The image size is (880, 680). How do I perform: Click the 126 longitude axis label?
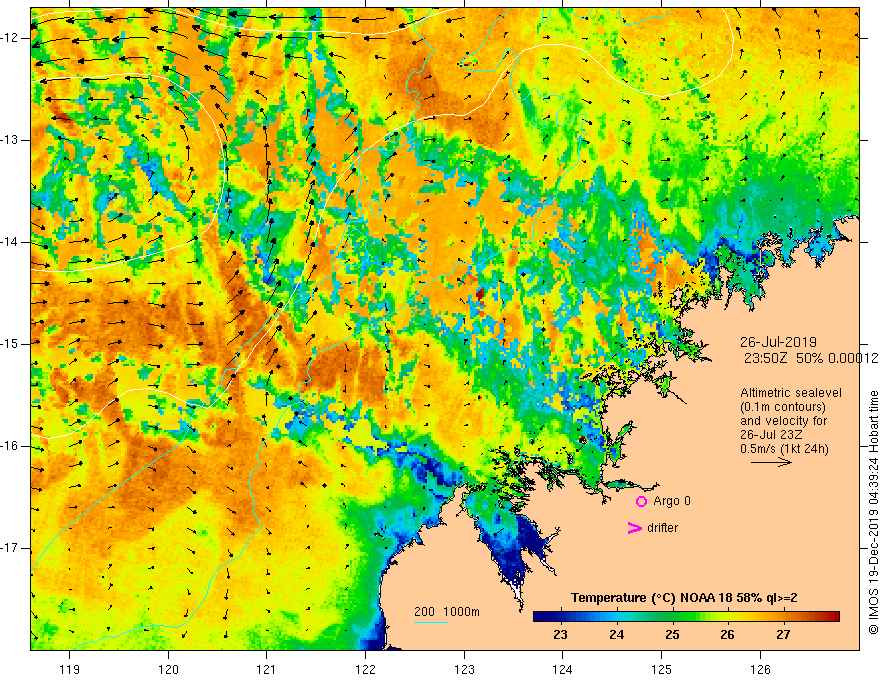[x=760, y=670]
